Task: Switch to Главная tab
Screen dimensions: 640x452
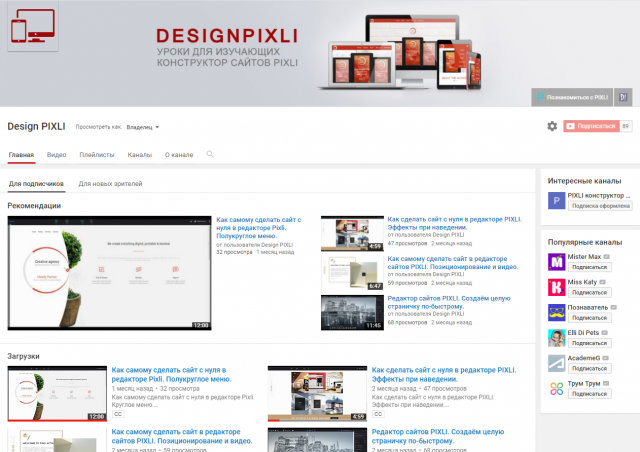Action: coord(21,155)
